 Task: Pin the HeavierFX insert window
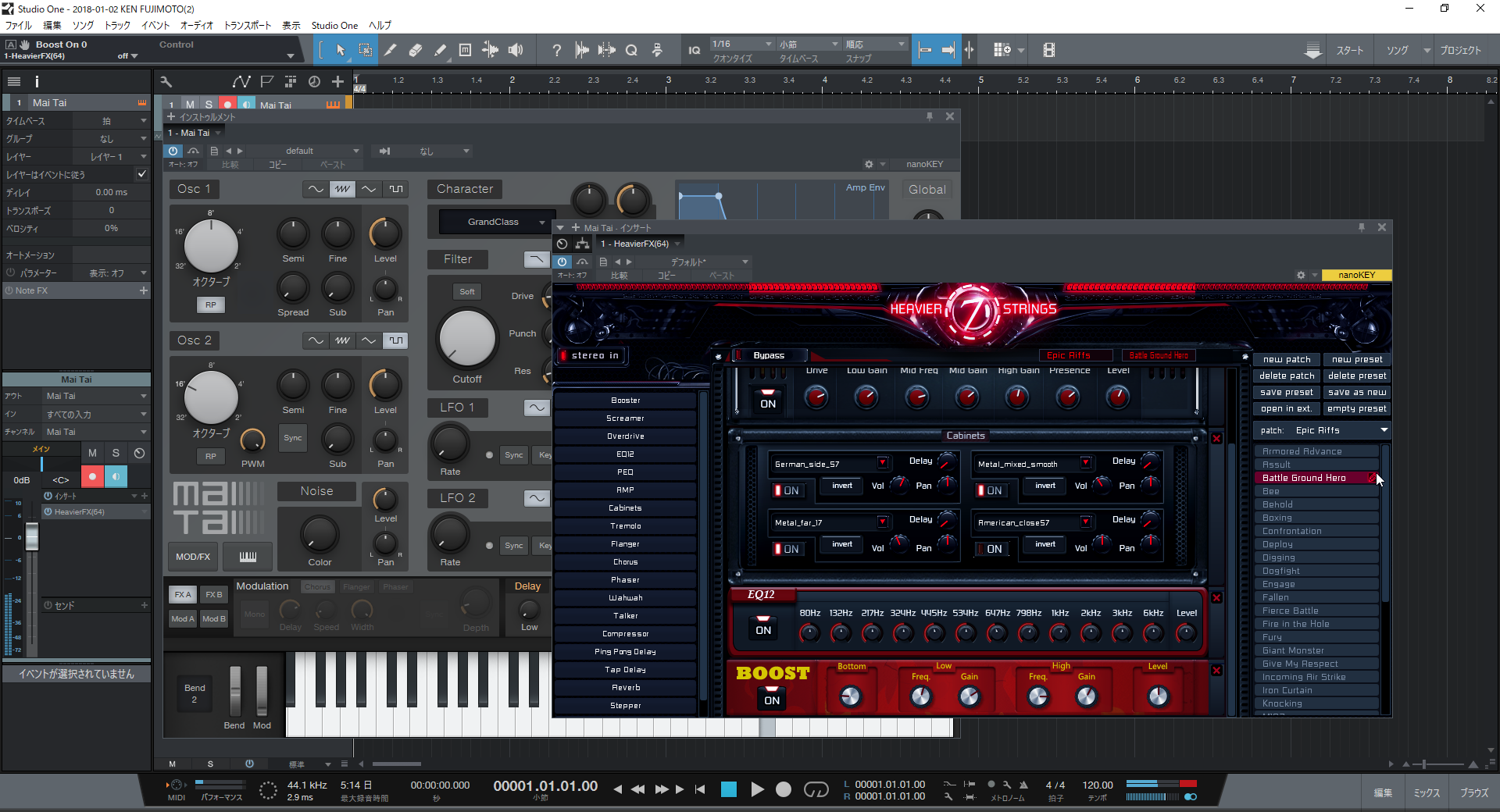1361,227
